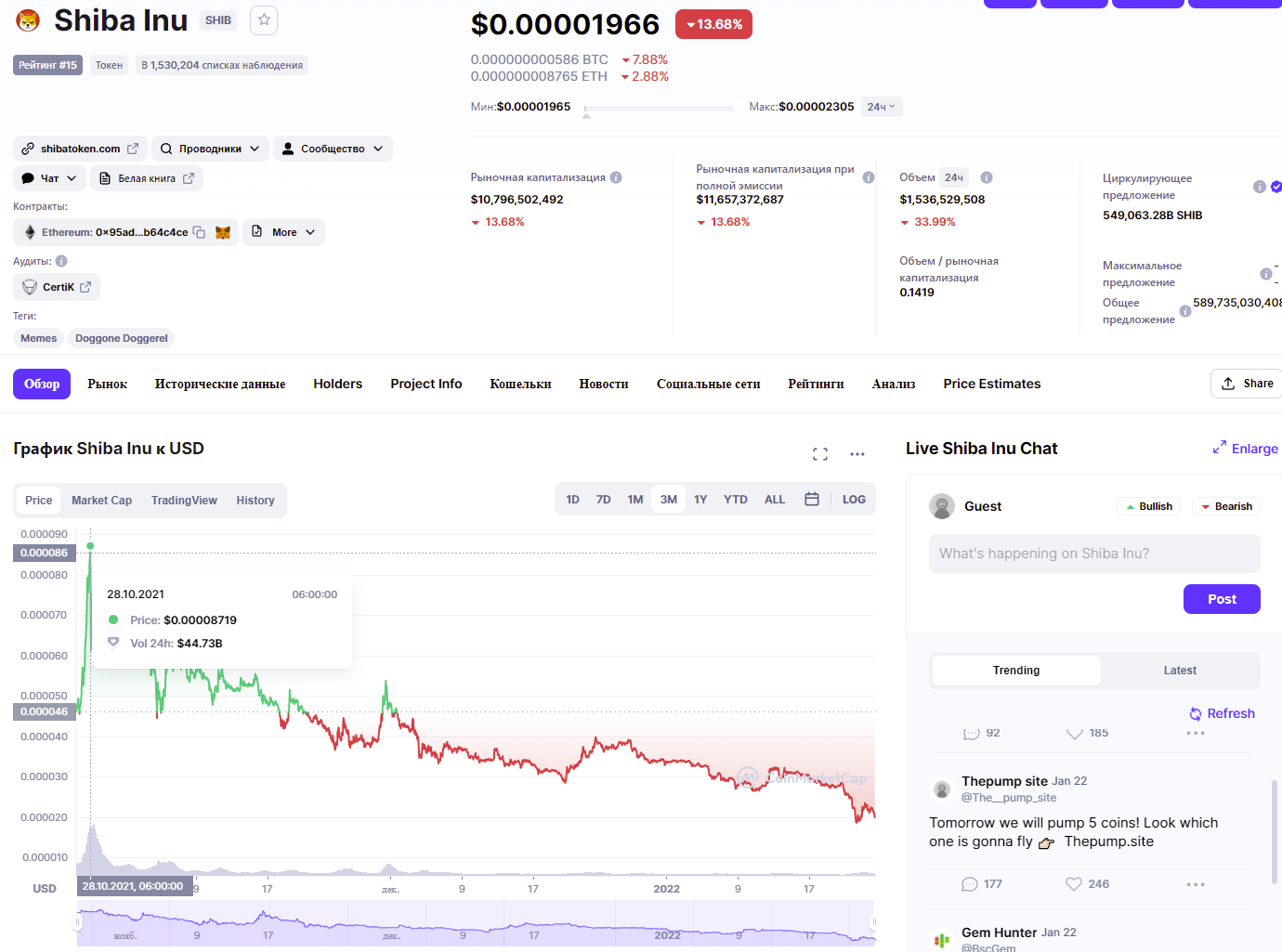Select the Market Cap chart tab
The image size is (1282, 952).
click(102, 501)
